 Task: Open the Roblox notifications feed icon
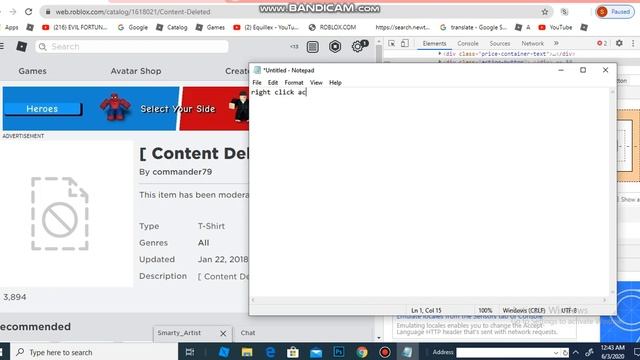pos(312,47)
